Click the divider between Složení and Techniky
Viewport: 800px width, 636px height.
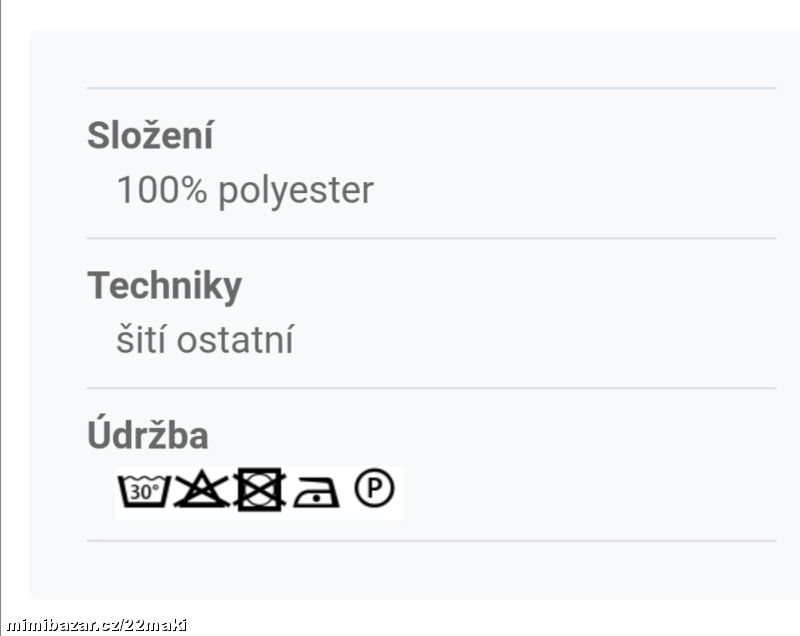coord(431,238)
